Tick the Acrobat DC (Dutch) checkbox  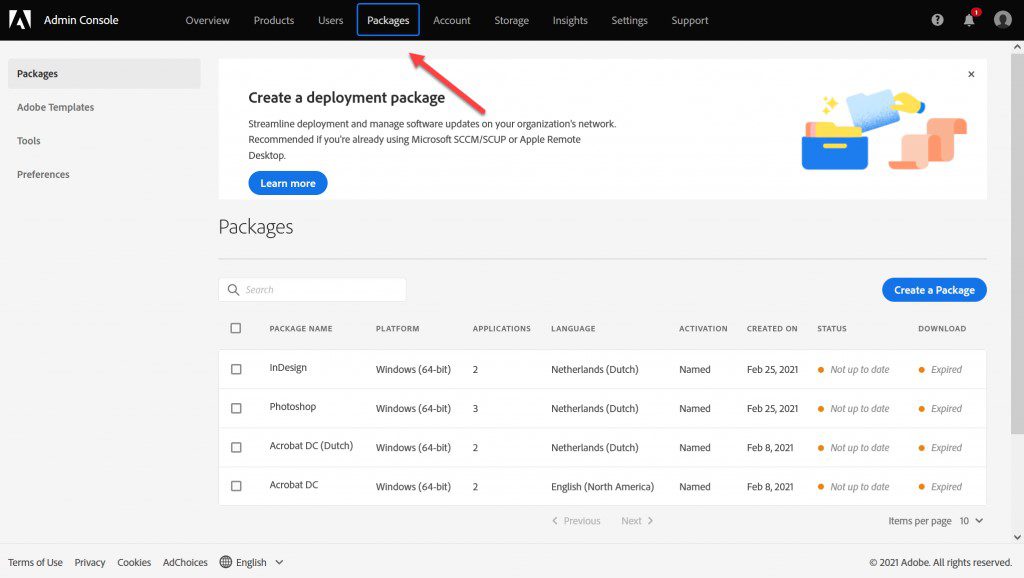tap(236, 447)
